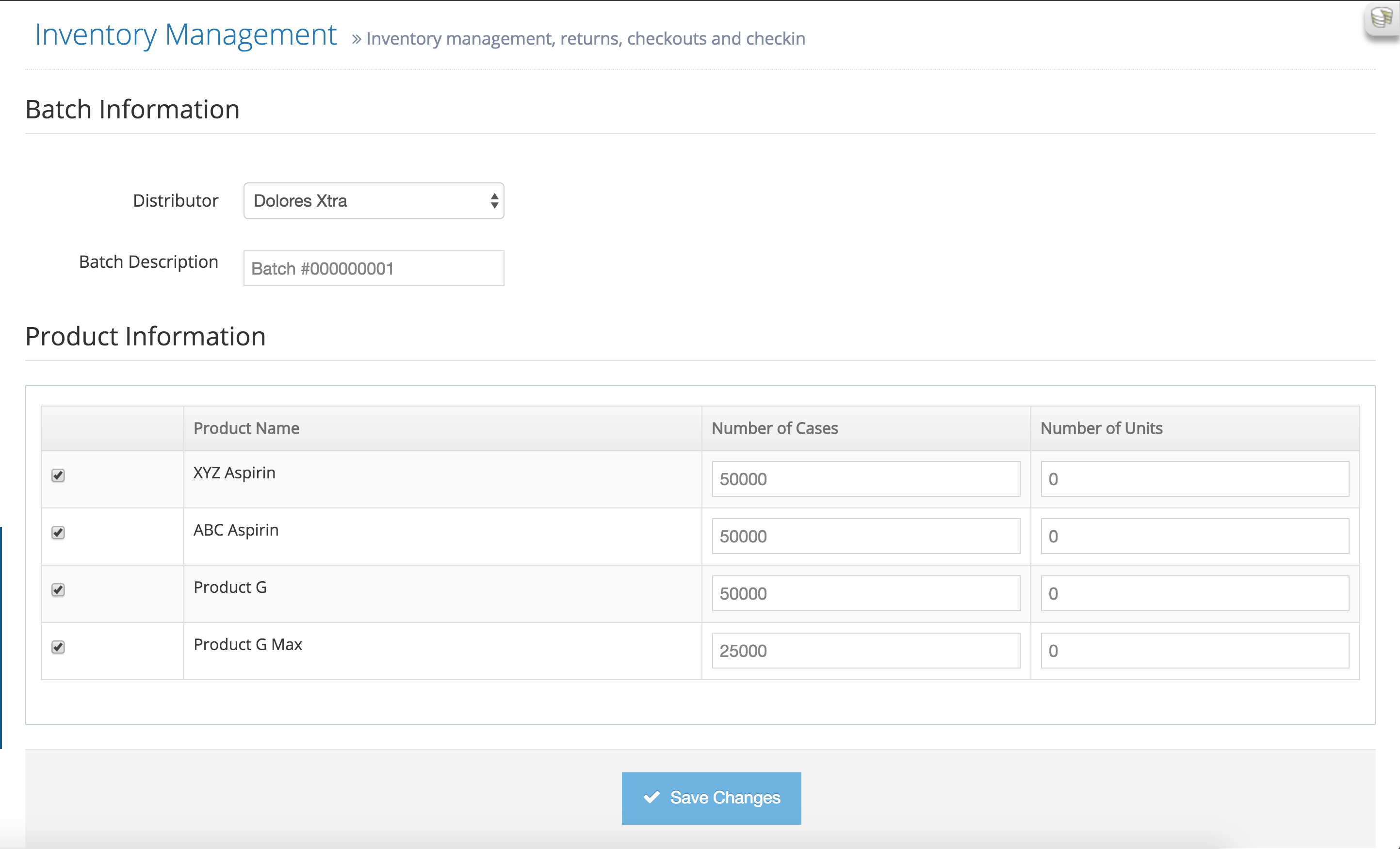Click Number of Units field for XYZ Aspirin
Screen dimensions: 1400x849
1194,479
